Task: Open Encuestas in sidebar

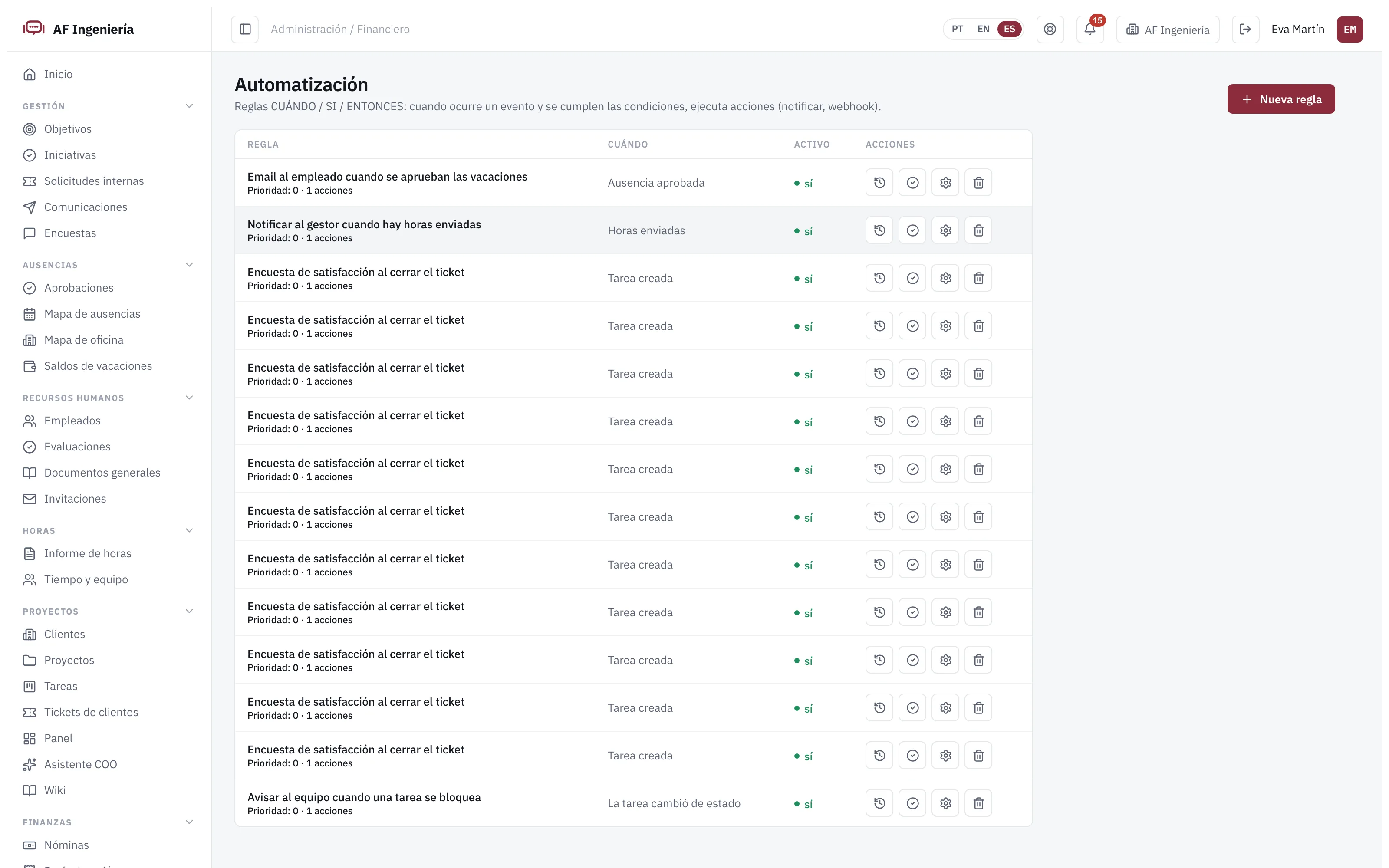Action: coord(70,233)
